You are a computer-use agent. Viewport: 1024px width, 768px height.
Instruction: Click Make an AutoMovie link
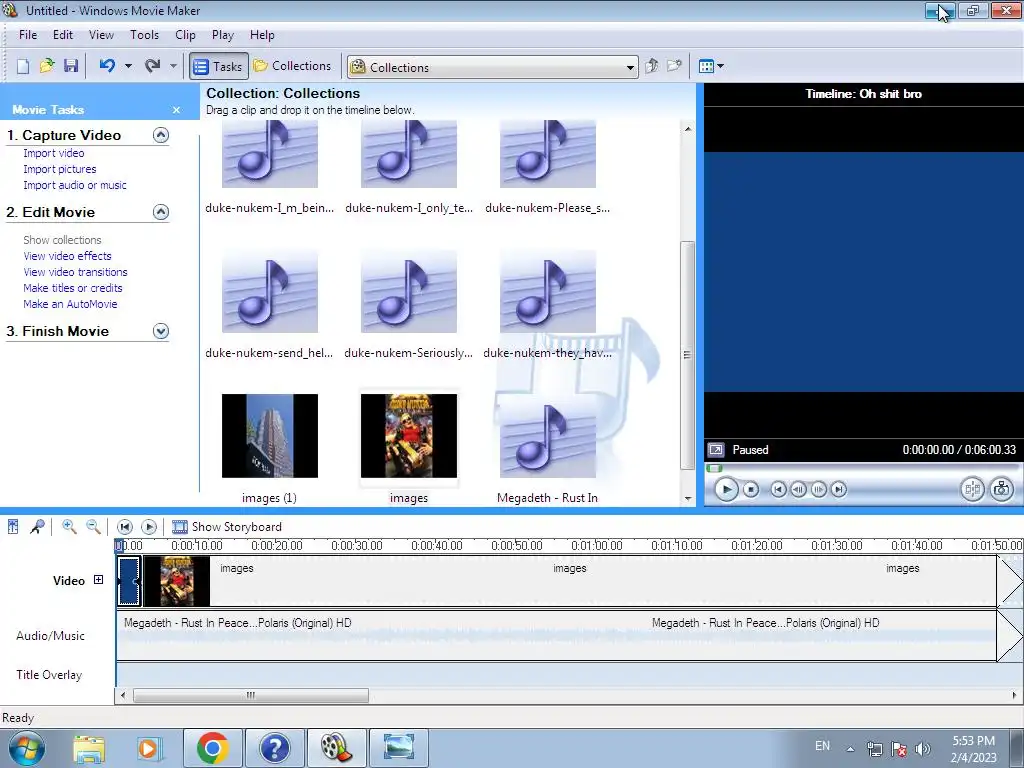(x=70, y=304)
